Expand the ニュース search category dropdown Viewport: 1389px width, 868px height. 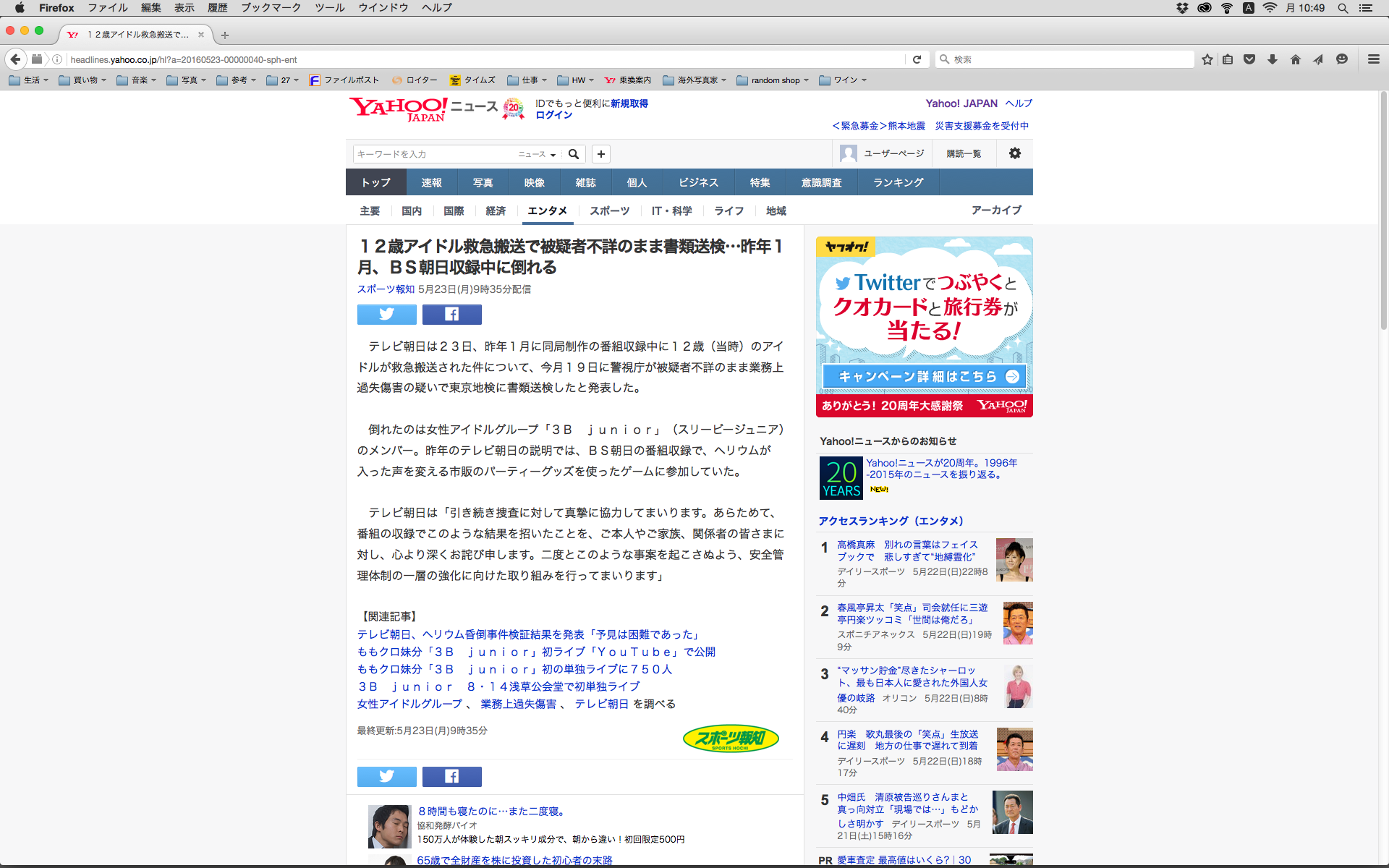point(537,154)
